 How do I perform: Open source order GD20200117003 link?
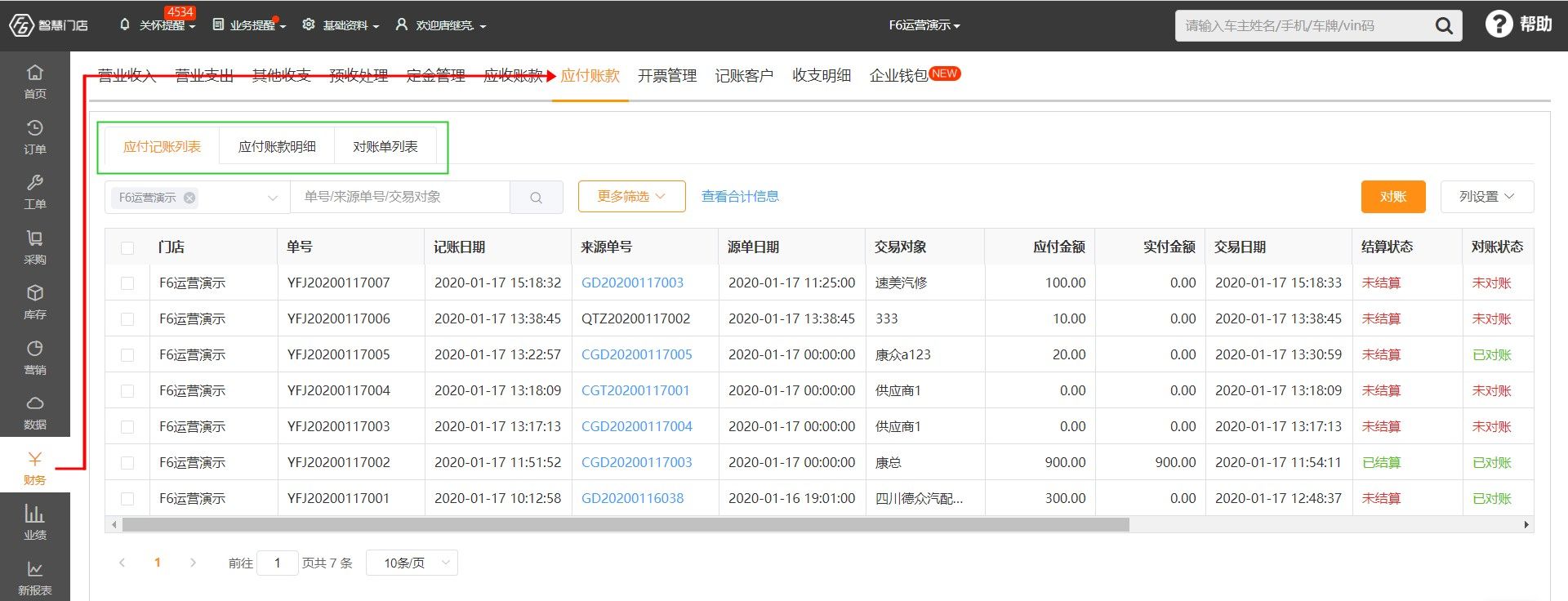pos(632,283)
